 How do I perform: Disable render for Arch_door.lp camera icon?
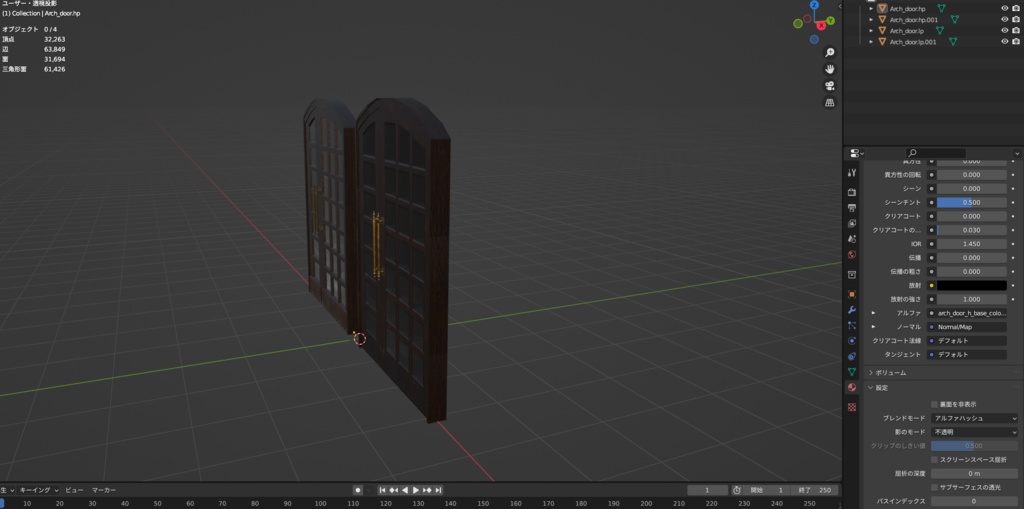1016,31
